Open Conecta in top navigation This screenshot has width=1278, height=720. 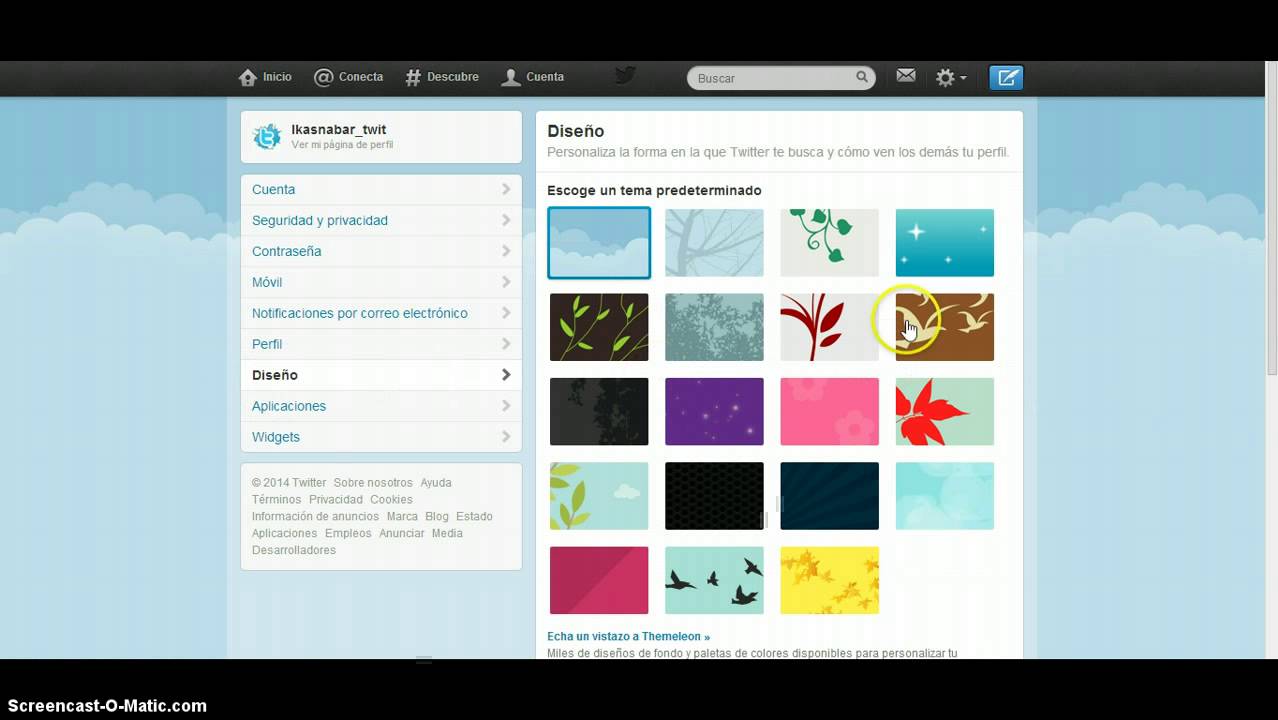[348, 77]
